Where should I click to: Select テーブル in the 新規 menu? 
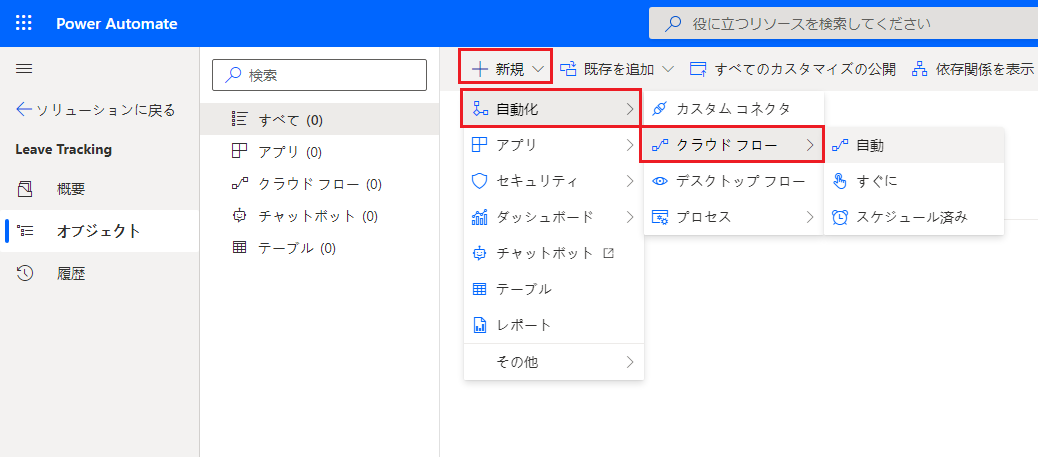click(553, 289)
